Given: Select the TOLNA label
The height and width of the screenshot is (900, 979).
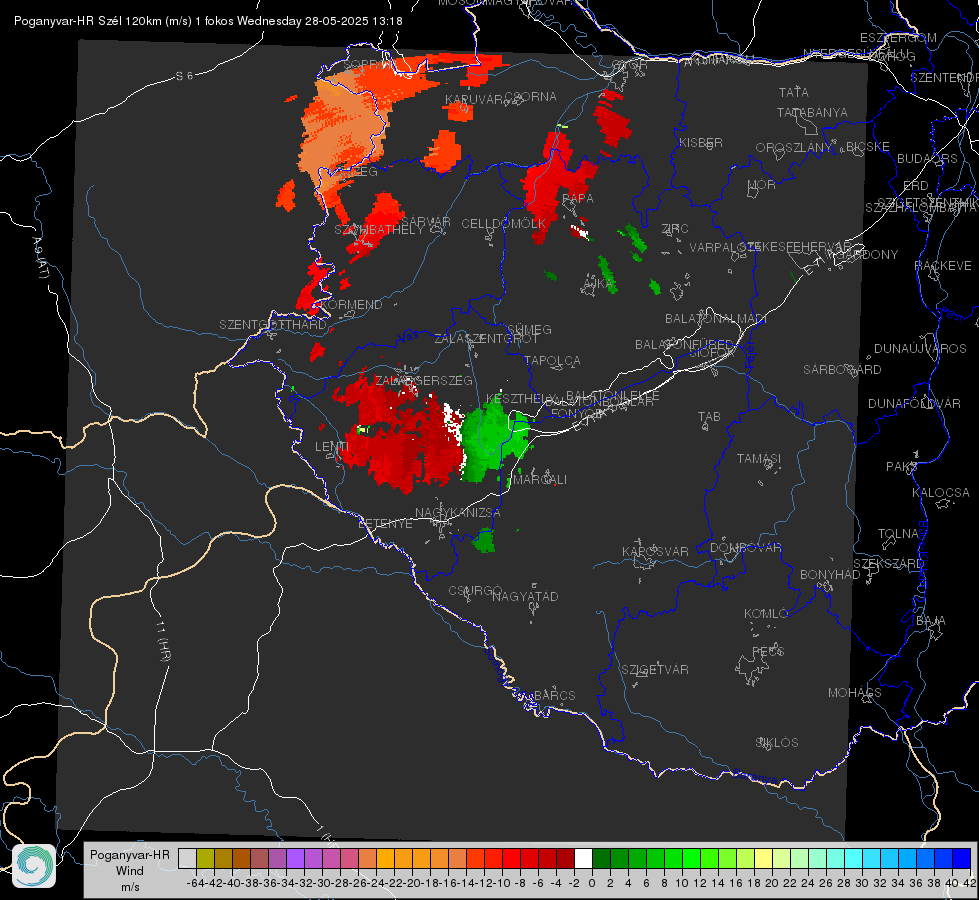Looking at the screenshot, I should pyautogui.click(x=898, y=534).
